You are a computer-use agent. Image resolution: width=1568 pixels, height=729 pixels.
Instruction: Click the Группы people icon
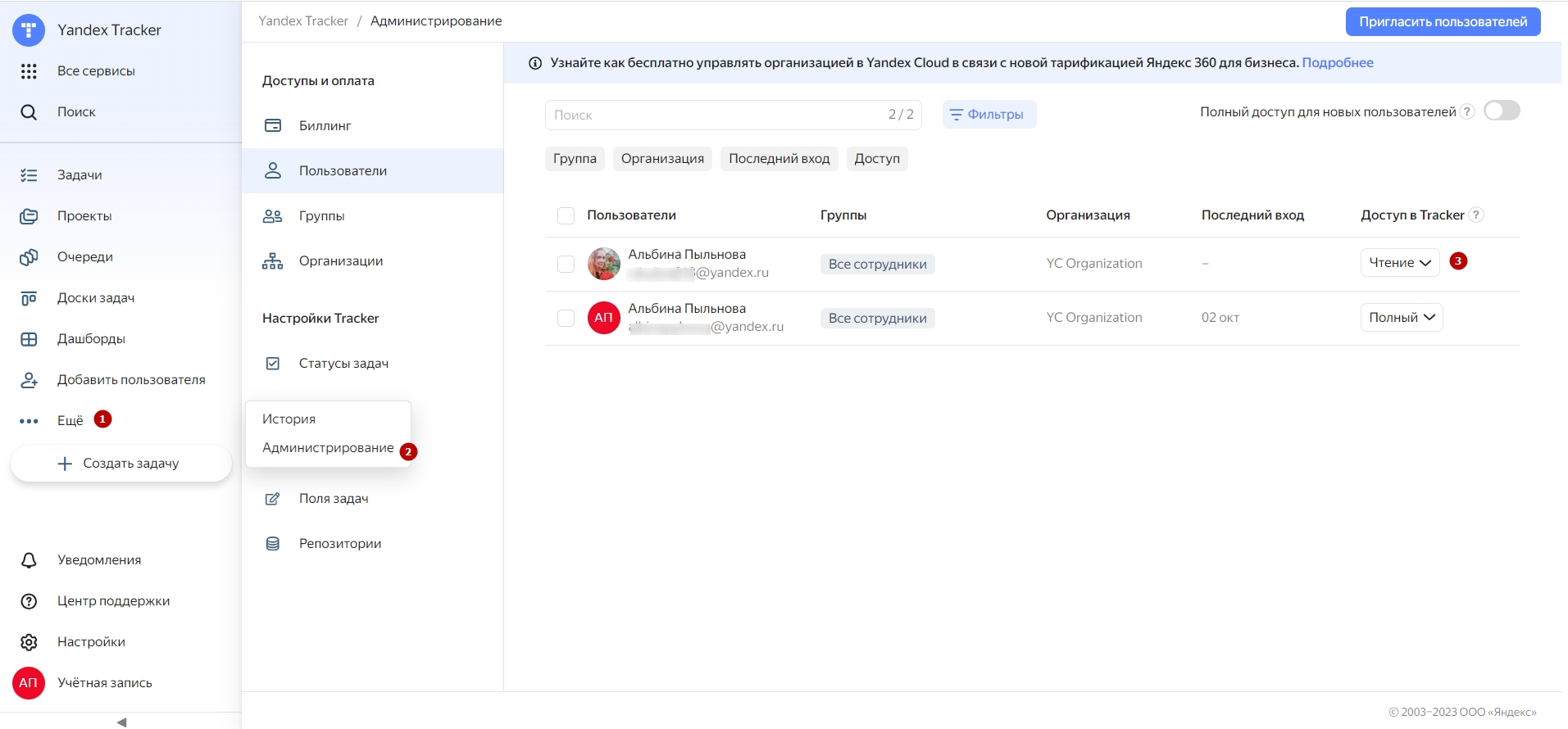click(x=273, y=215)
